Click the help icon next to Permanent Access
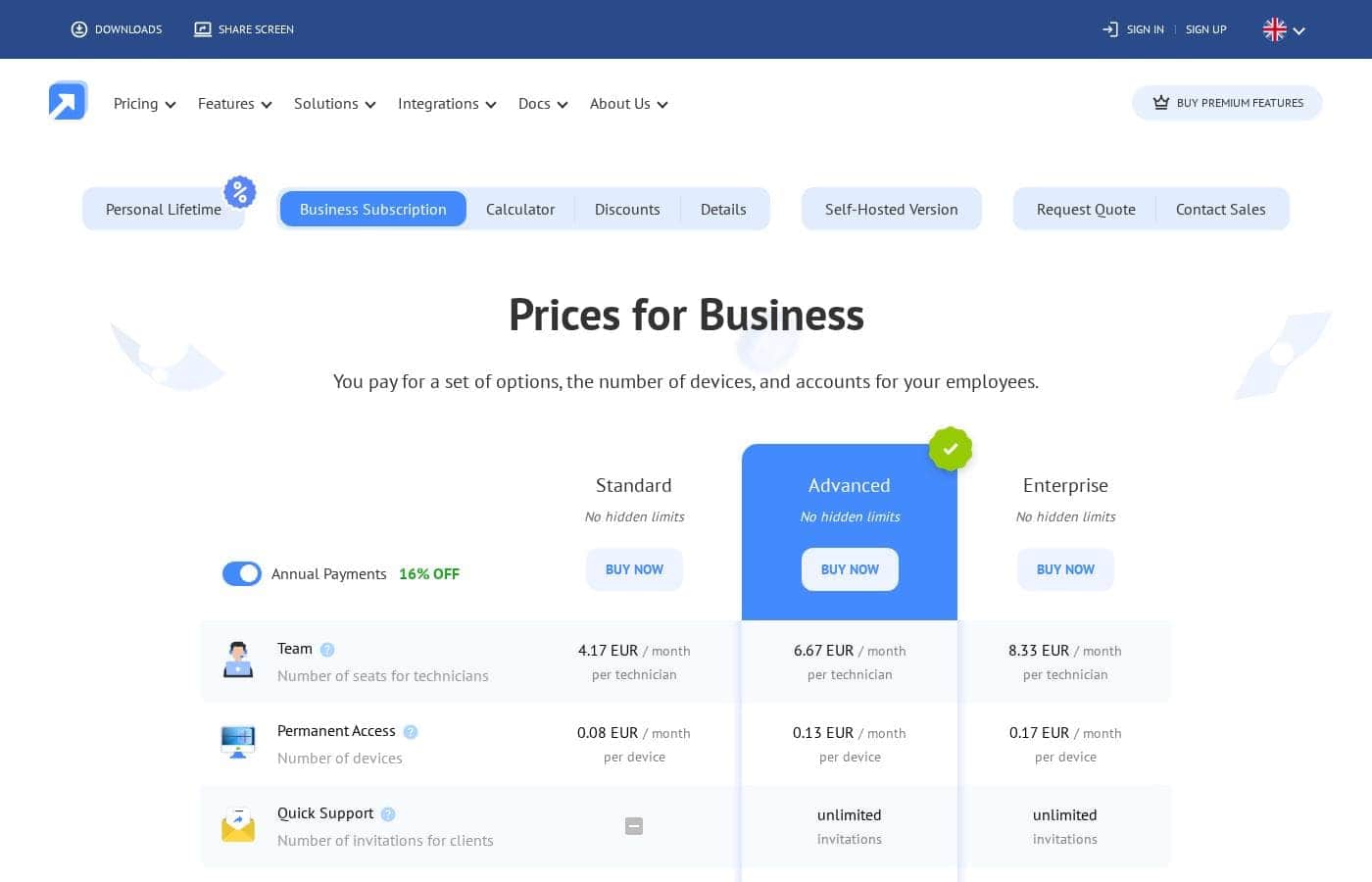Viewport: 1372px width, 882px height. pyautogui.click(x=411, y=732)
